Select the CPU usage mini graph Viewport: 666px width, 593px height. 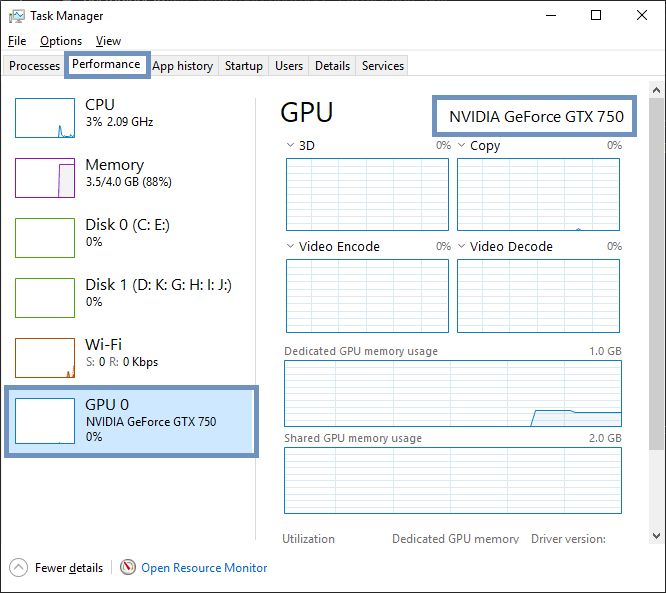[x=45, y=118]
